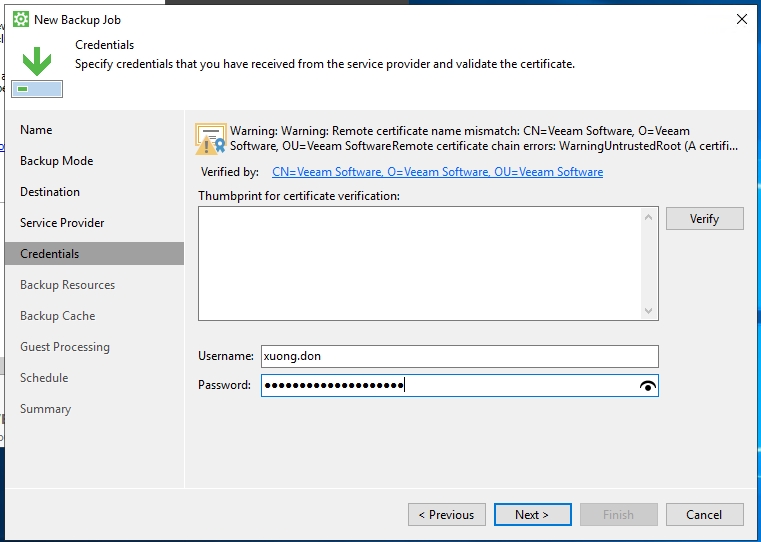The width and height of the screenshot is (761, 542).
Task: Cancel the backup job wizard
Action: [x=704, y=515]
